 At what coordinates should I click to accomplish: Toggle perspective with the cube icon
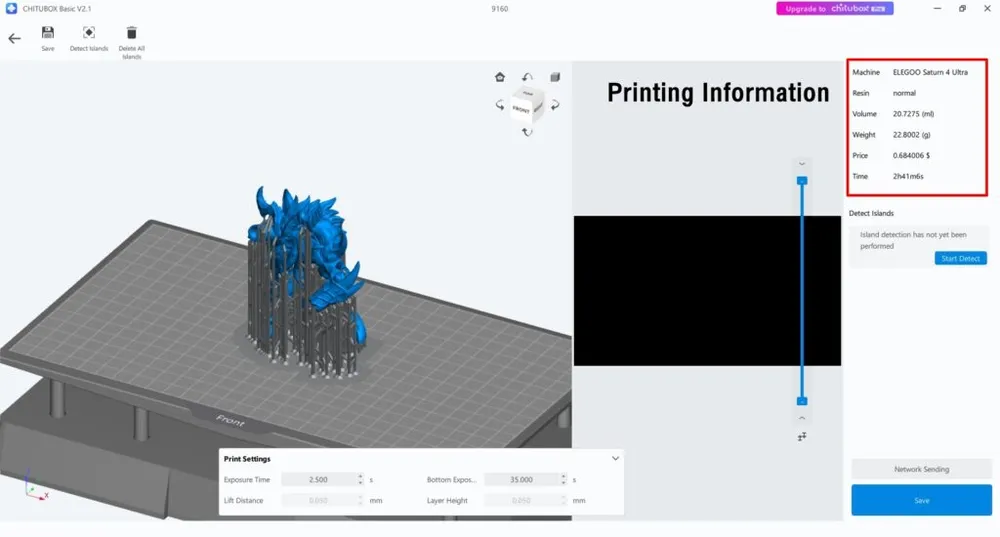tap(555, 77)
